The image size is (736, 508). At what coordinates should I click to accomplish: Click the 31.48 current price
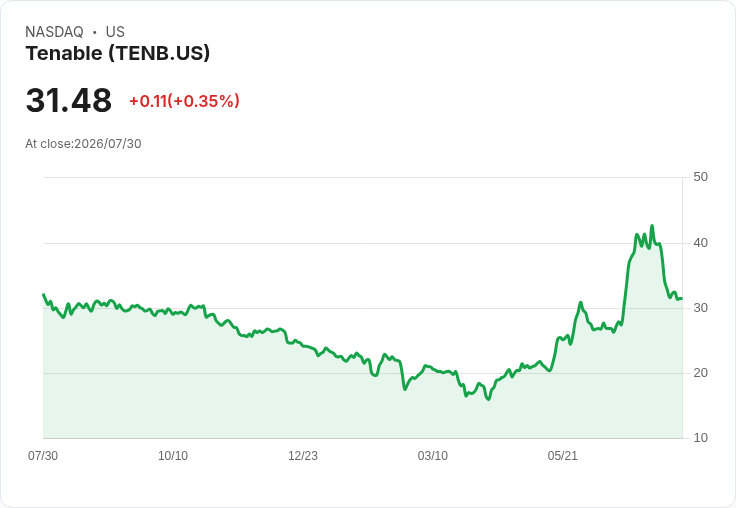click(x=69, y=101)
